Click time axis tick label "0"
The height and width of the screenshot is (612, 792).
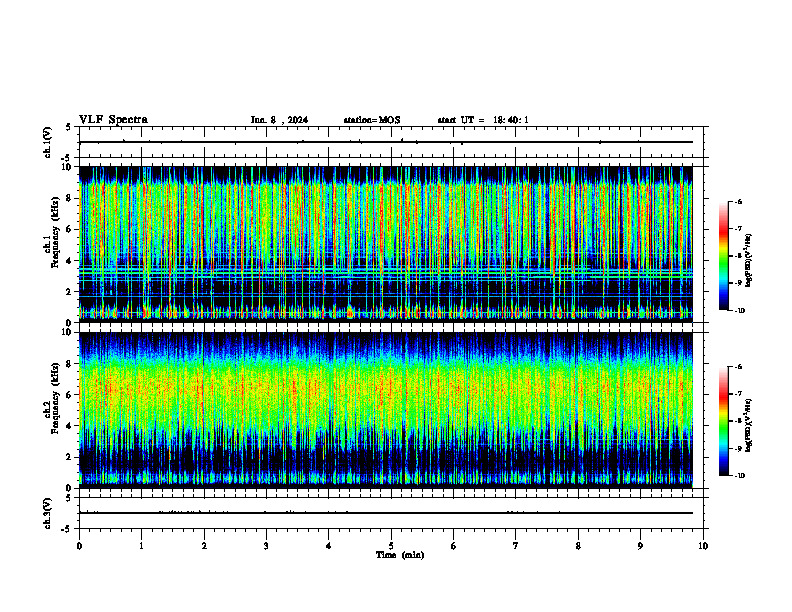[79, 546]
